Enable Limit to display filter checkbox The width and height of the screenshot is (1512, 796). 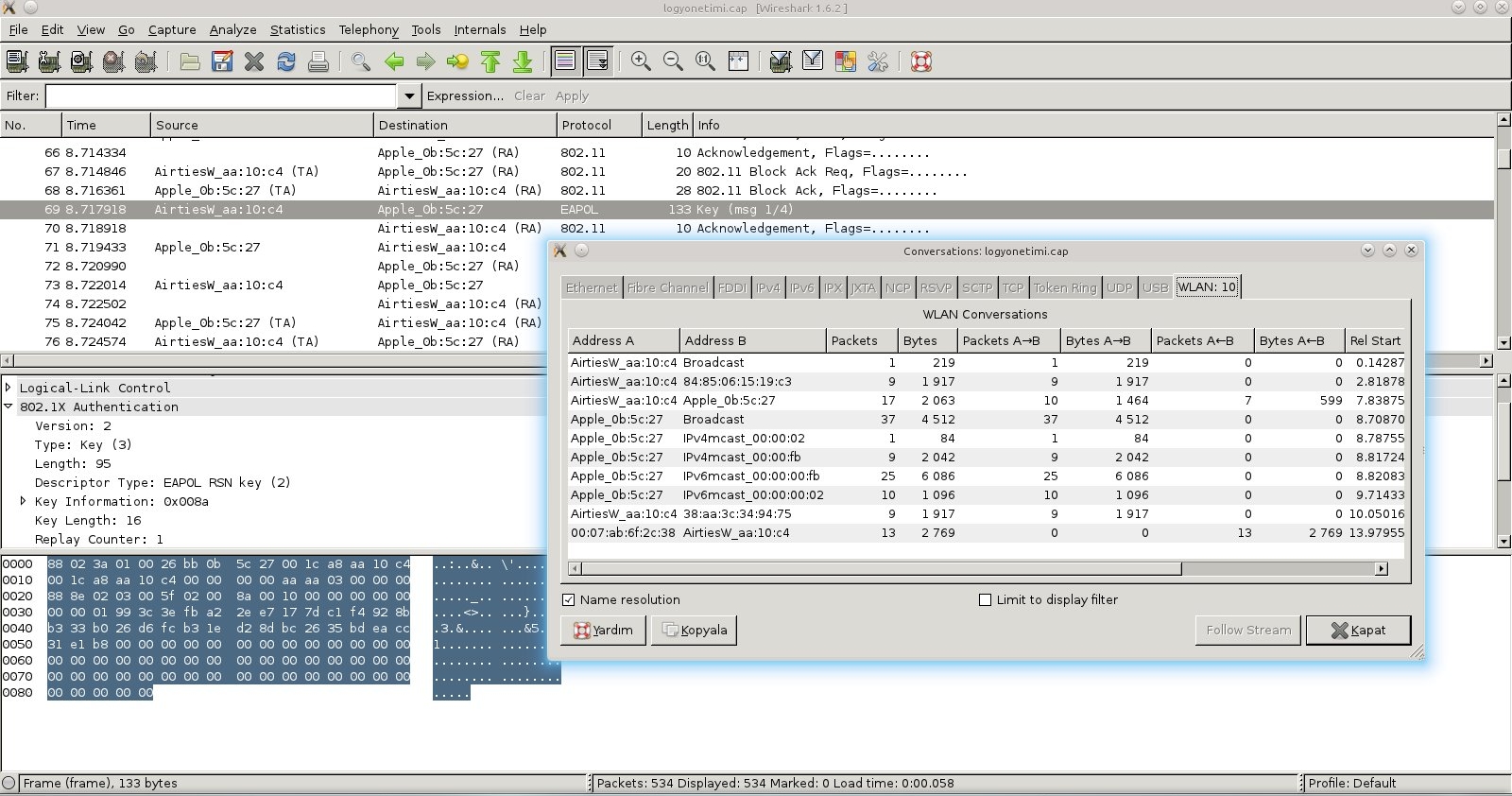tap(985, 599)
